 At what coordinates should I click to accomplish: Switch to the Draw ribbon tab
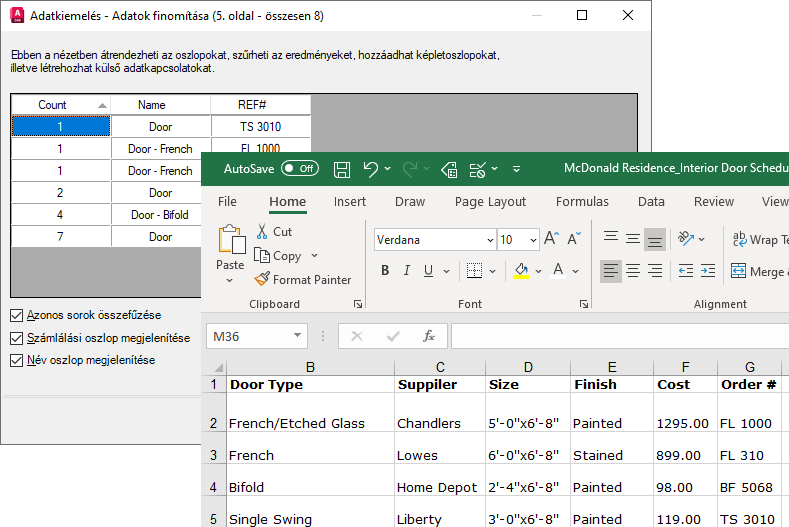[410, 202]
